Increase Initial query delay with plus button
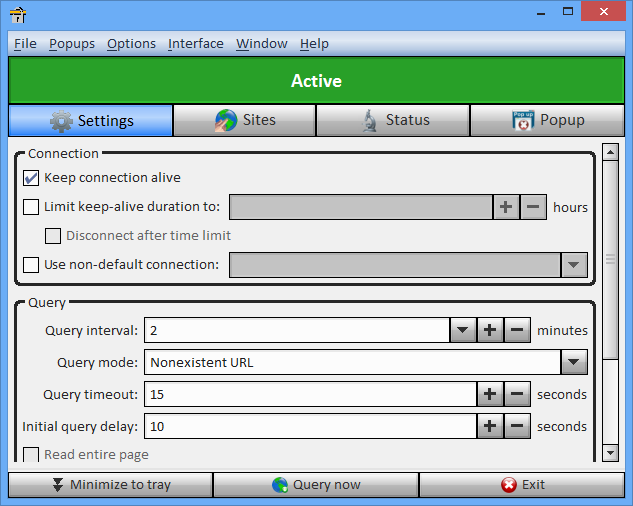Viewport: 633px width, 506px height. 490,426
